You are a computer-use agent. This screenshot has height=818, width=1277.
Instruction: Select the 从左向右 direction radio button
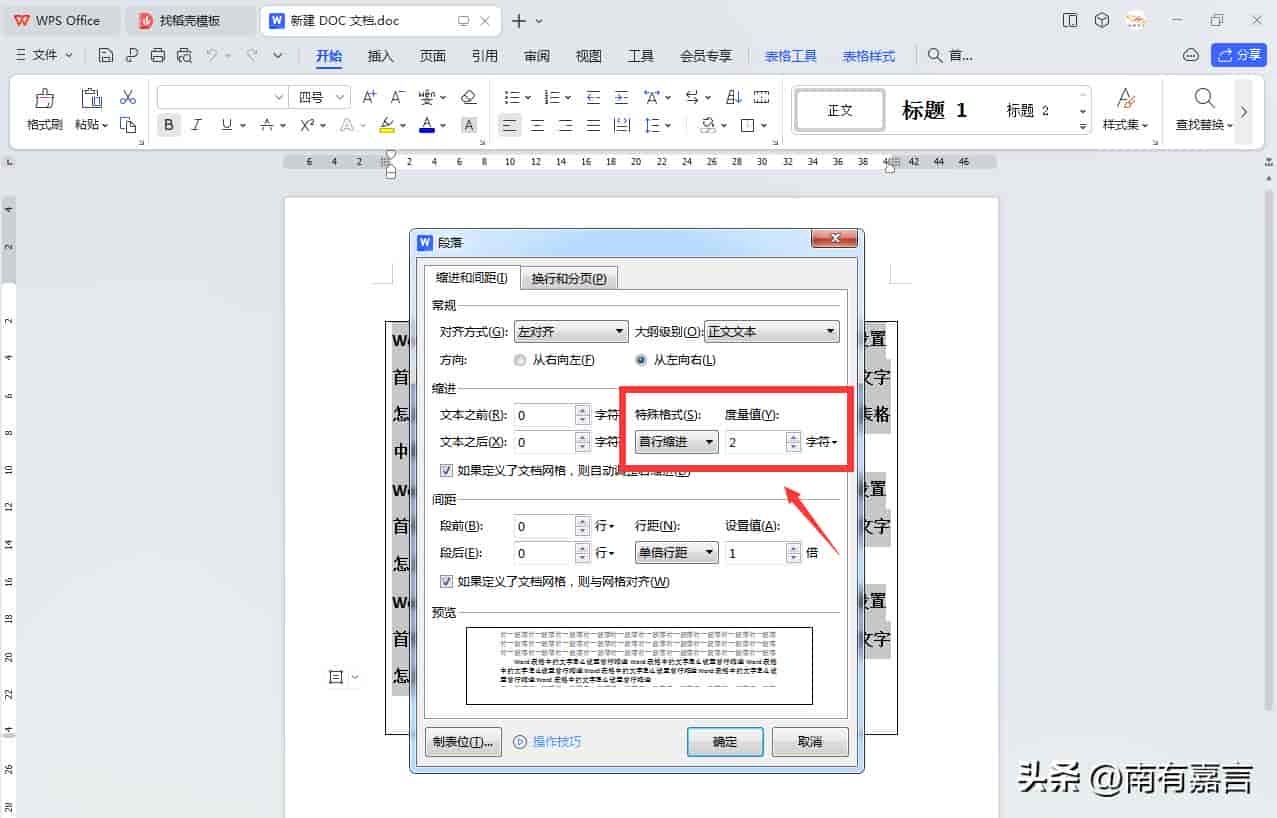641,360
